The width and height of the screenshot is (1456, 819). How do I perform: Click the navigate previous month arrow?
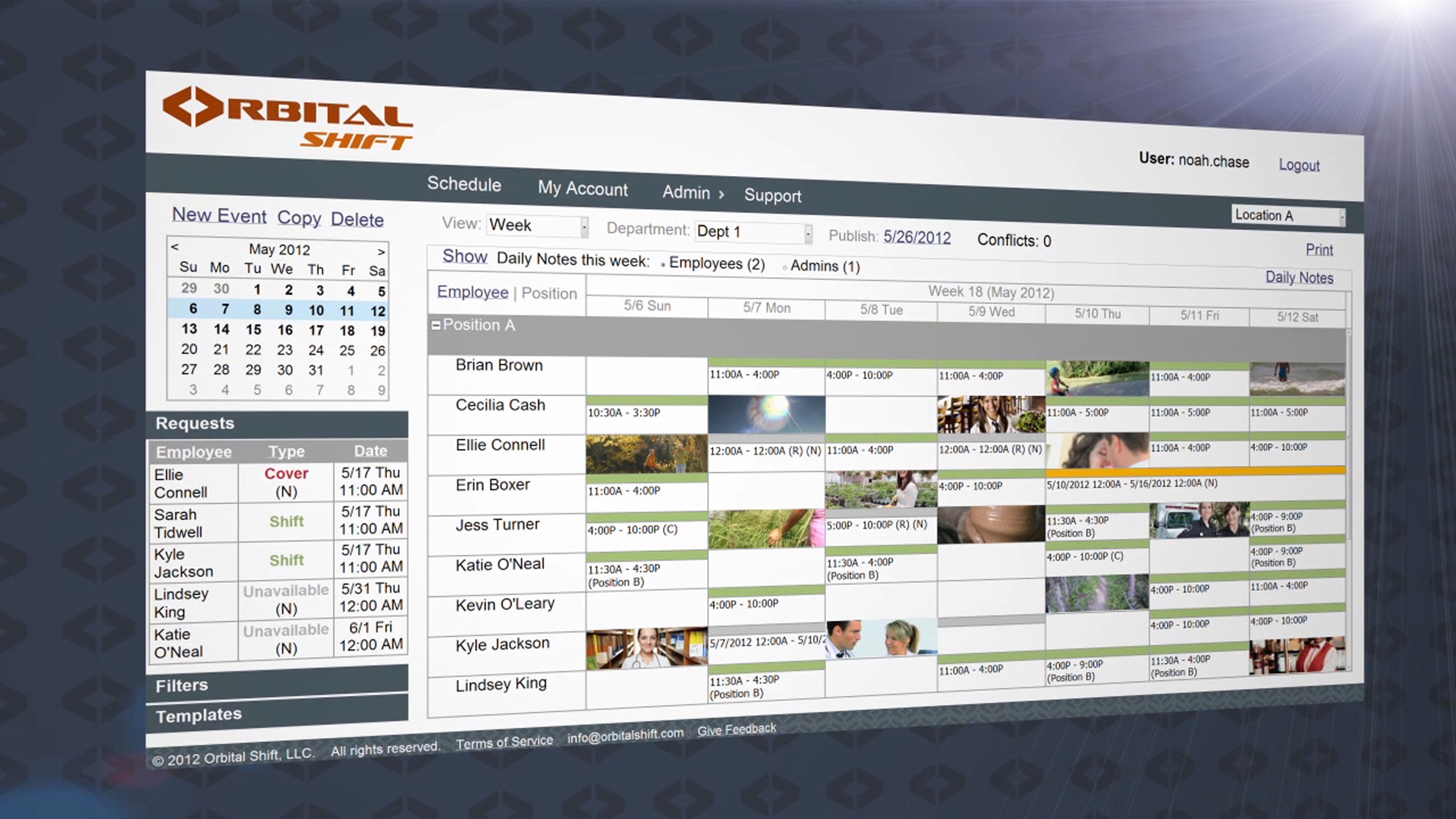coord(175,248)
